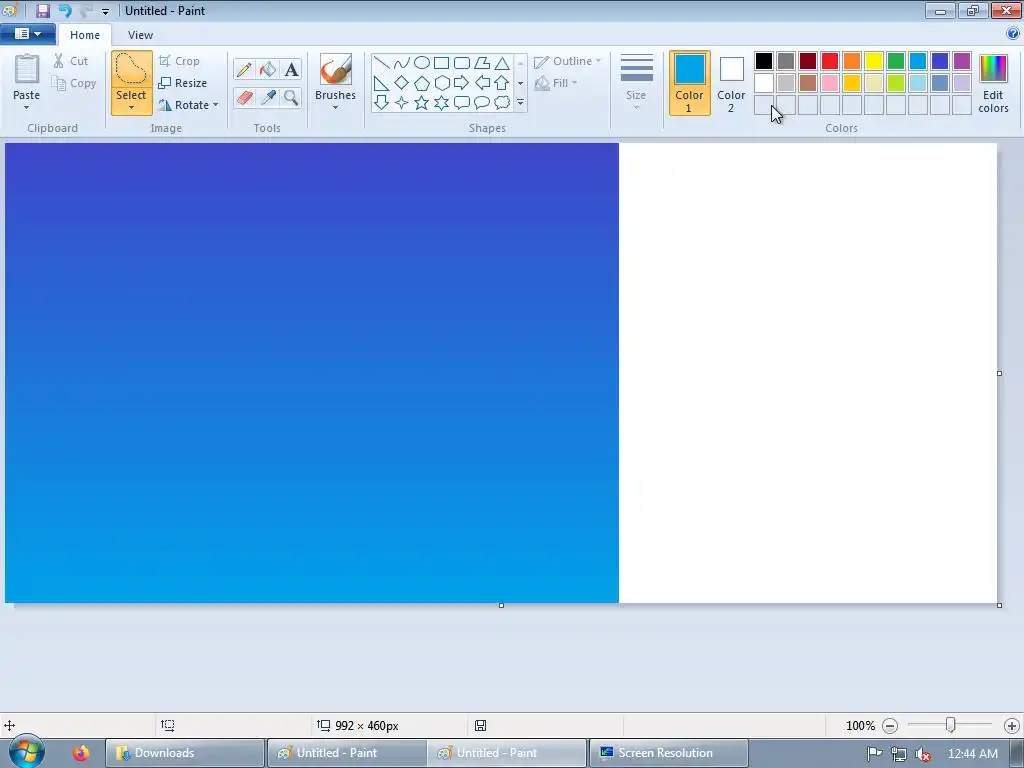Choose the Rounded rectangular callout shape
The height and width of the screenshot is (768, 1024).
coord(462,103)
